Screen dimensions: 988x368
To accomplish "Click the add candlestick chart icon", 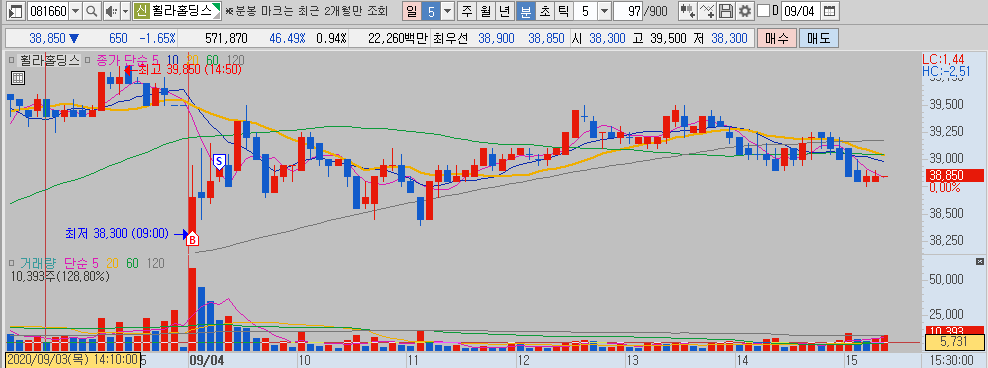I will point(688,11).
